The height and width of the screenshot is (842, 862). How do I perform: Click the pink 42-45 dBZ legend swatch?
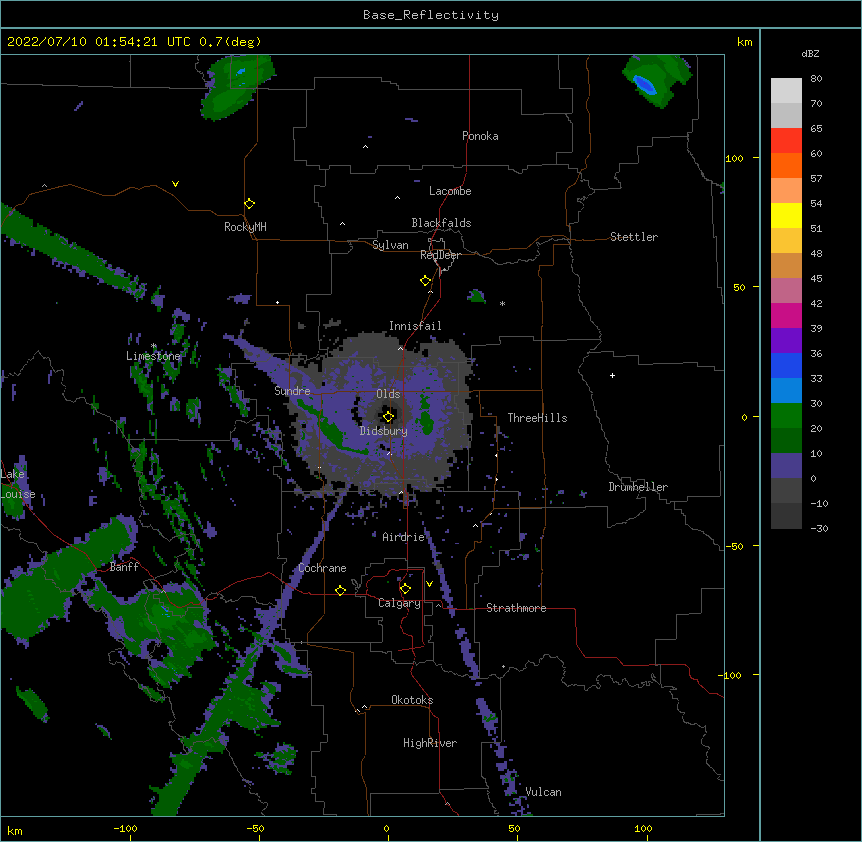786,291
